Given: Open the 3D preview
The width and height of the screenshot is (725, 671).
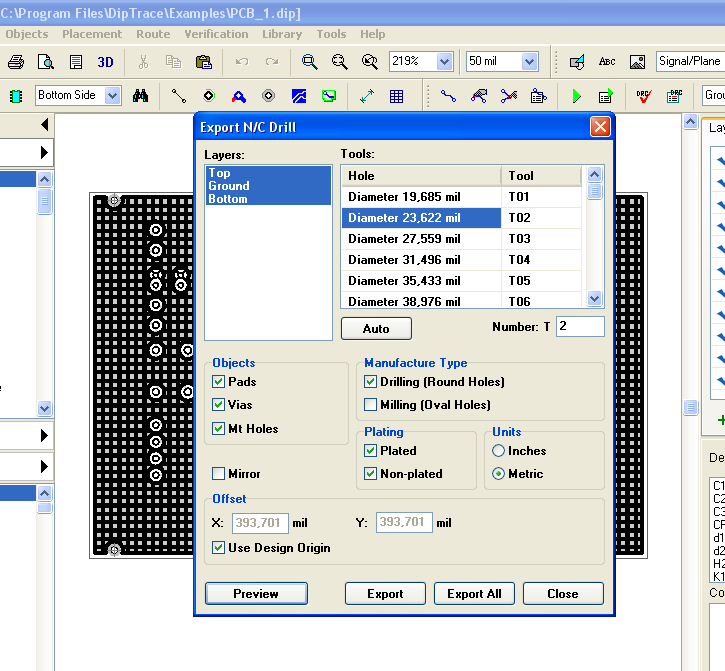Looking at the screenshot, I should pos(105,62).
